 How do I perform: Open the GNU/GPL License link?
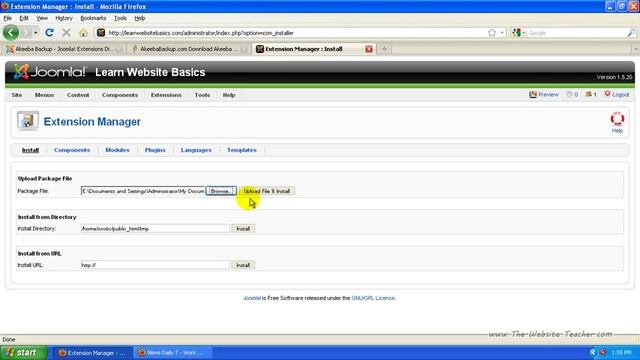tap(373, 298)
